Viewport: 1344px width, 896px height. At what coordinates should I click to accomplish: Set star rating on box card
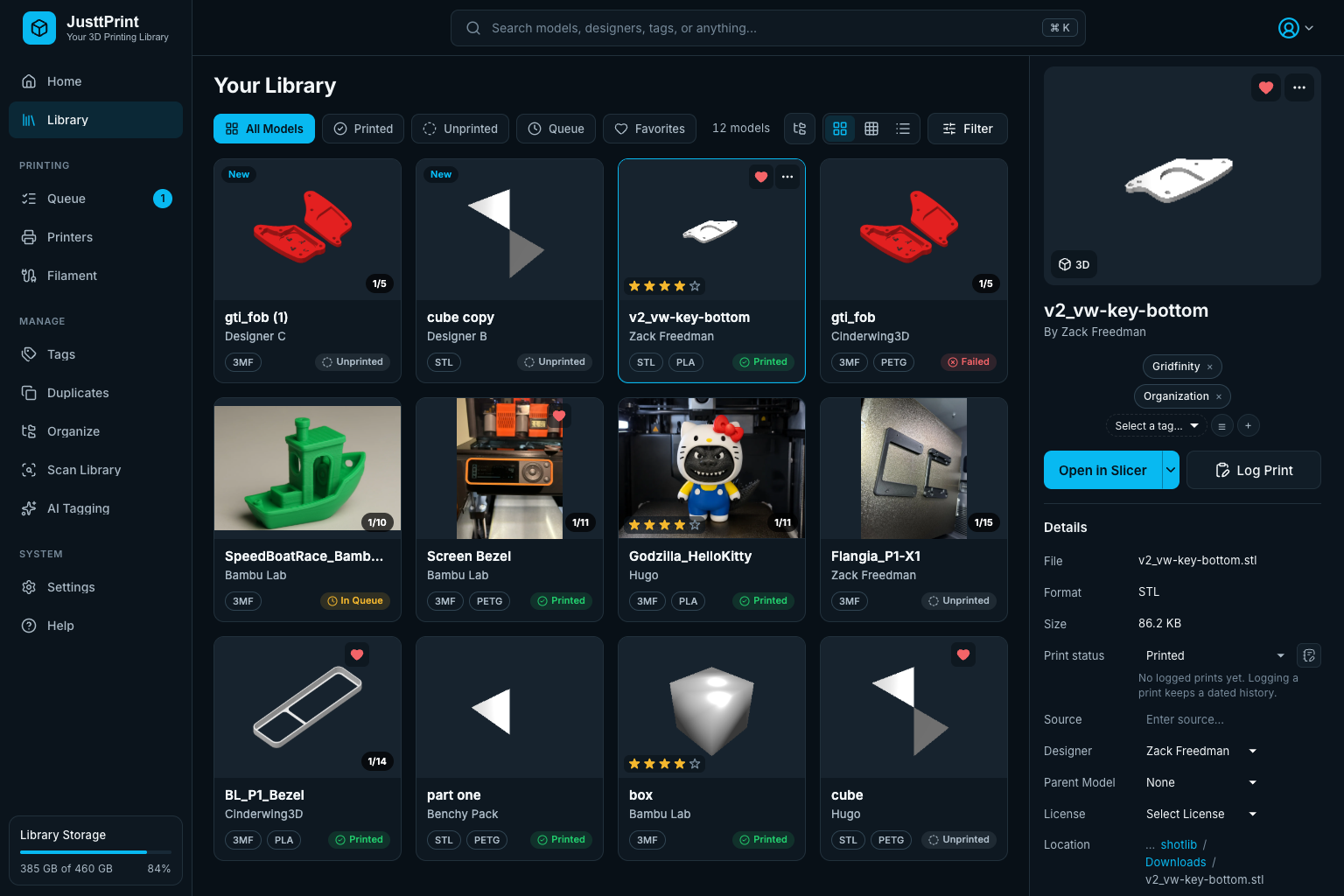pyautogui.click(x=665, y=764)
